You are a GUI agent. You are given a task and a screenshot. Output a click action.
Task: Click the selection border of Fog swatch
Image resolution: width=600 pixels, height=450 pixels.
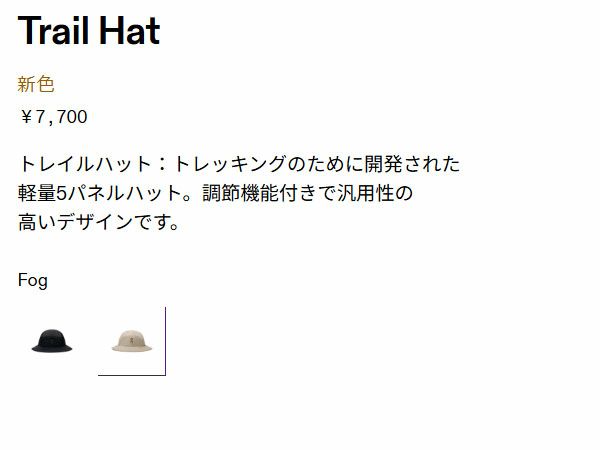coord(165,341)
